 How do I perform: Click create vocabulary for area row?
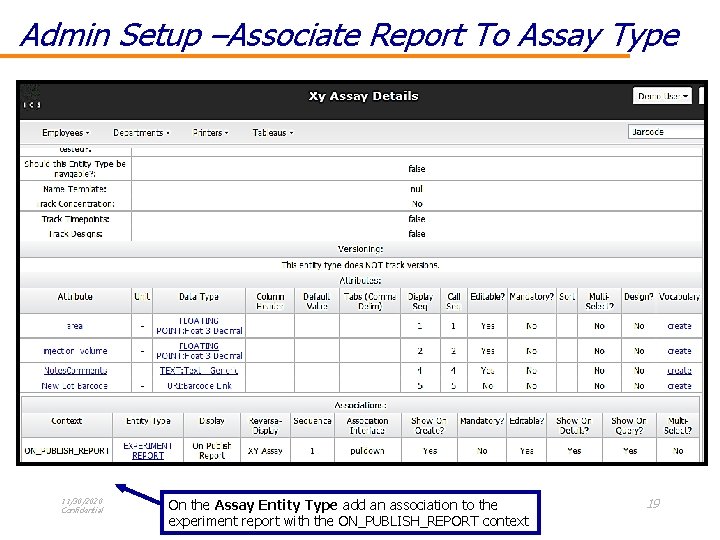coord(679,326)
